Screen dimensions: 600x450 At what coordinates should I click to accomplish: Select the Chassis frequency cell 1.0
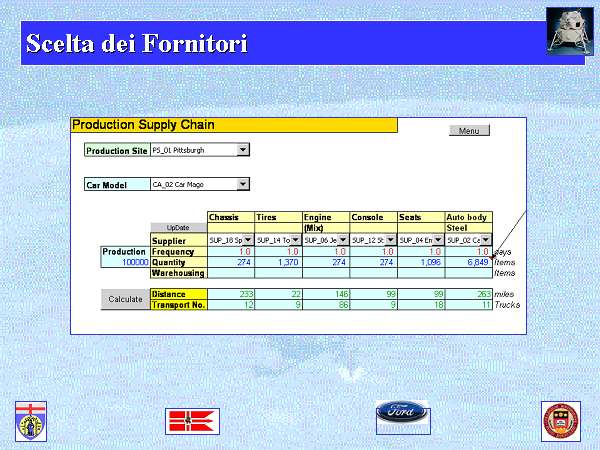coord(231,252)
